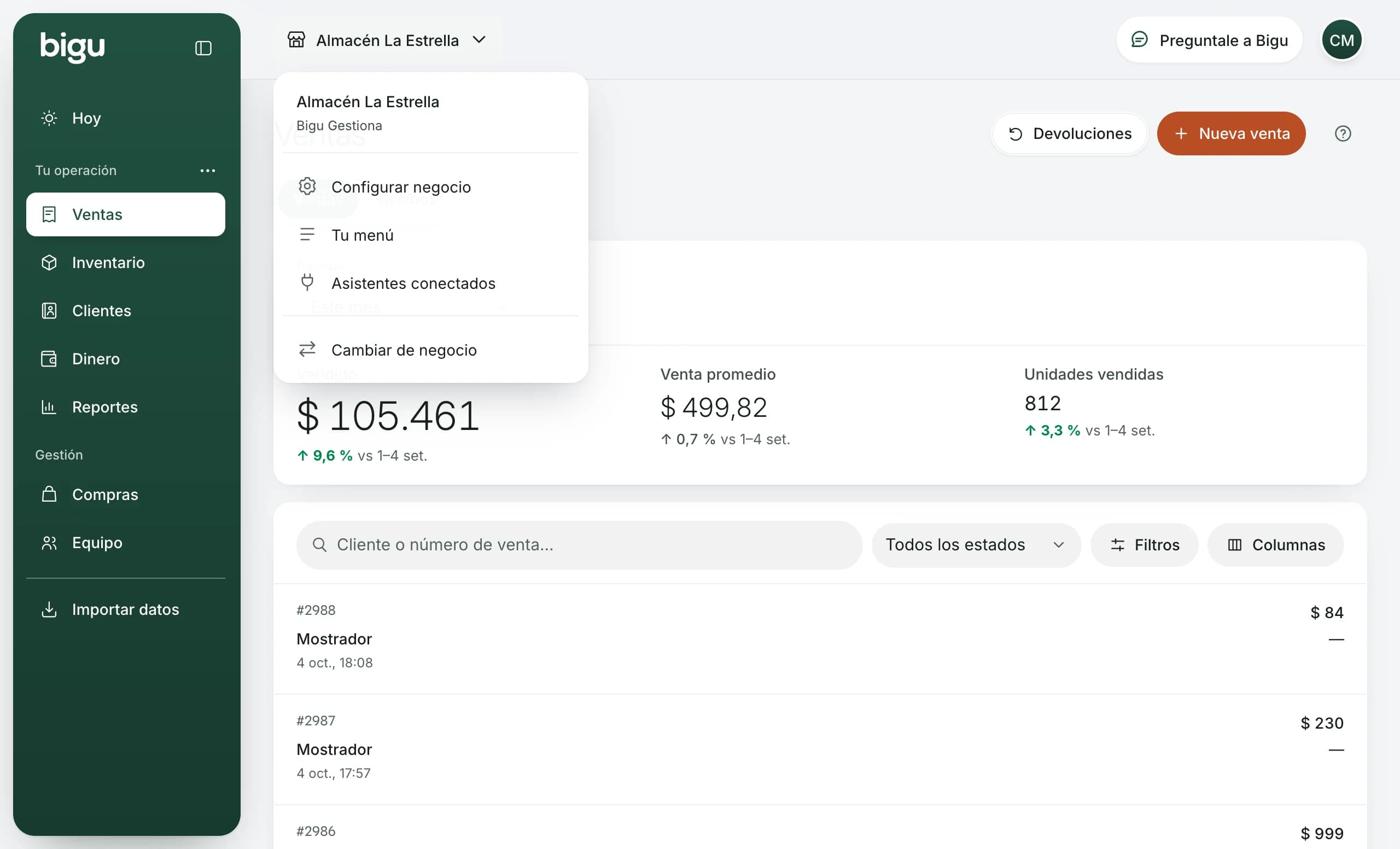Open Filtros
Viewport: 1400px width, 849px height.
1144,545
